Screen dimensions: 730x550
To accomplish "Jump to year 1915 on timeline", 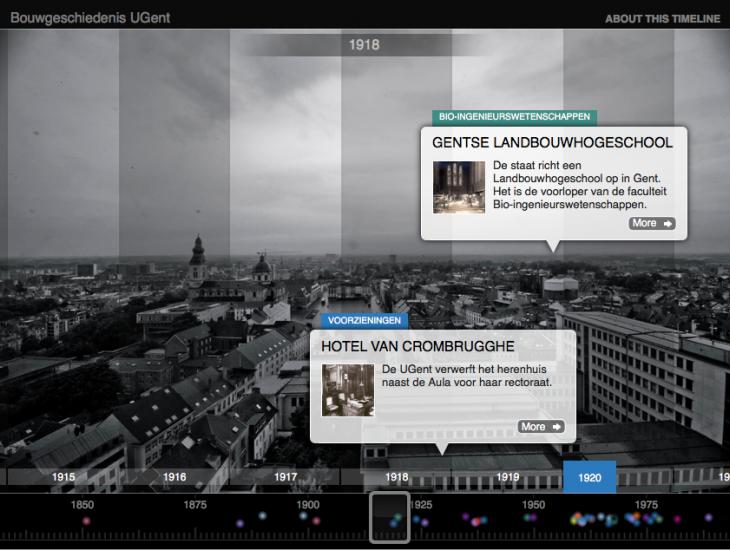I will coord(63,477).
